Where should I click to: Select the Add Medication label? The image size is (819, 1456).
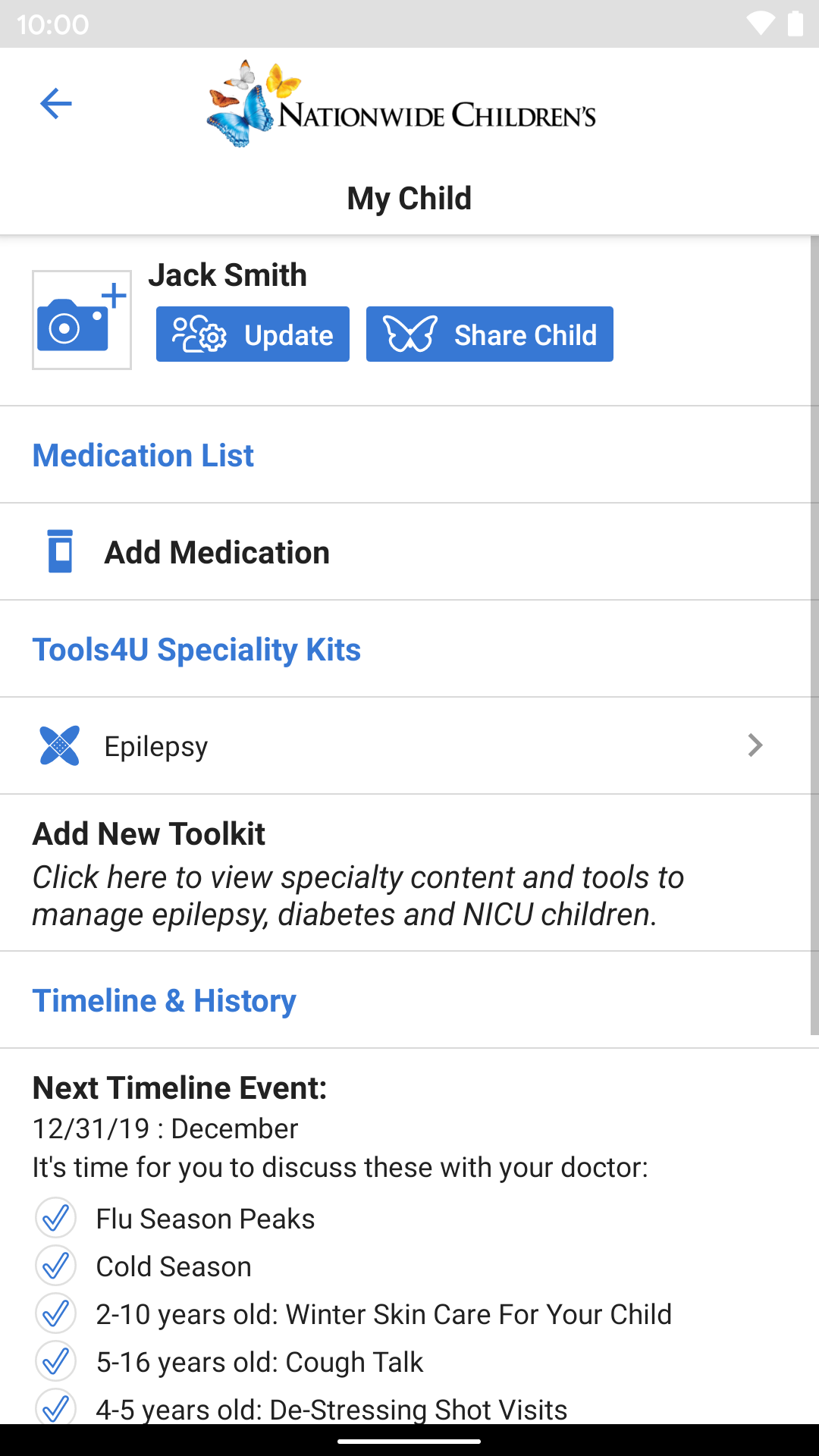(217, 552)
